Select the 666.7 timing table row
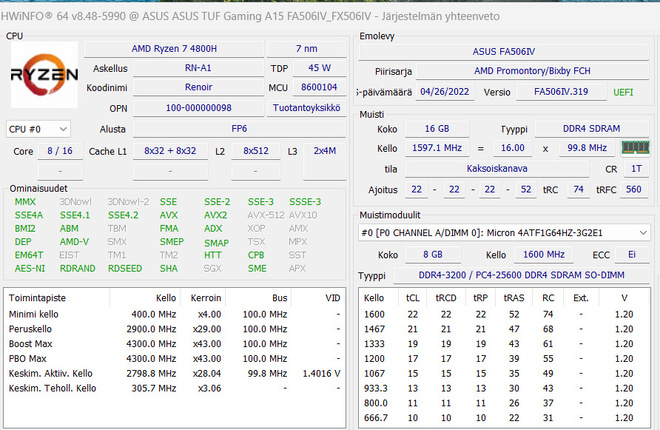 tap(504, 417)
